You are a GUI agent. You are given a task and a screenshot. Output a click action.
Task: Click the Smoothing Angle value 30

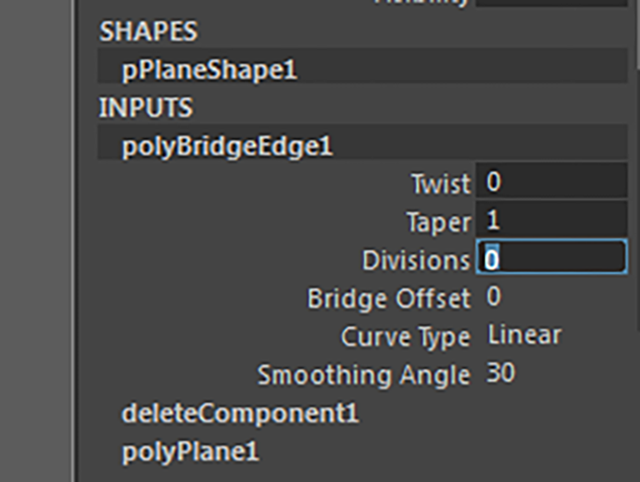pyautogui.click(x=501, y=374)
